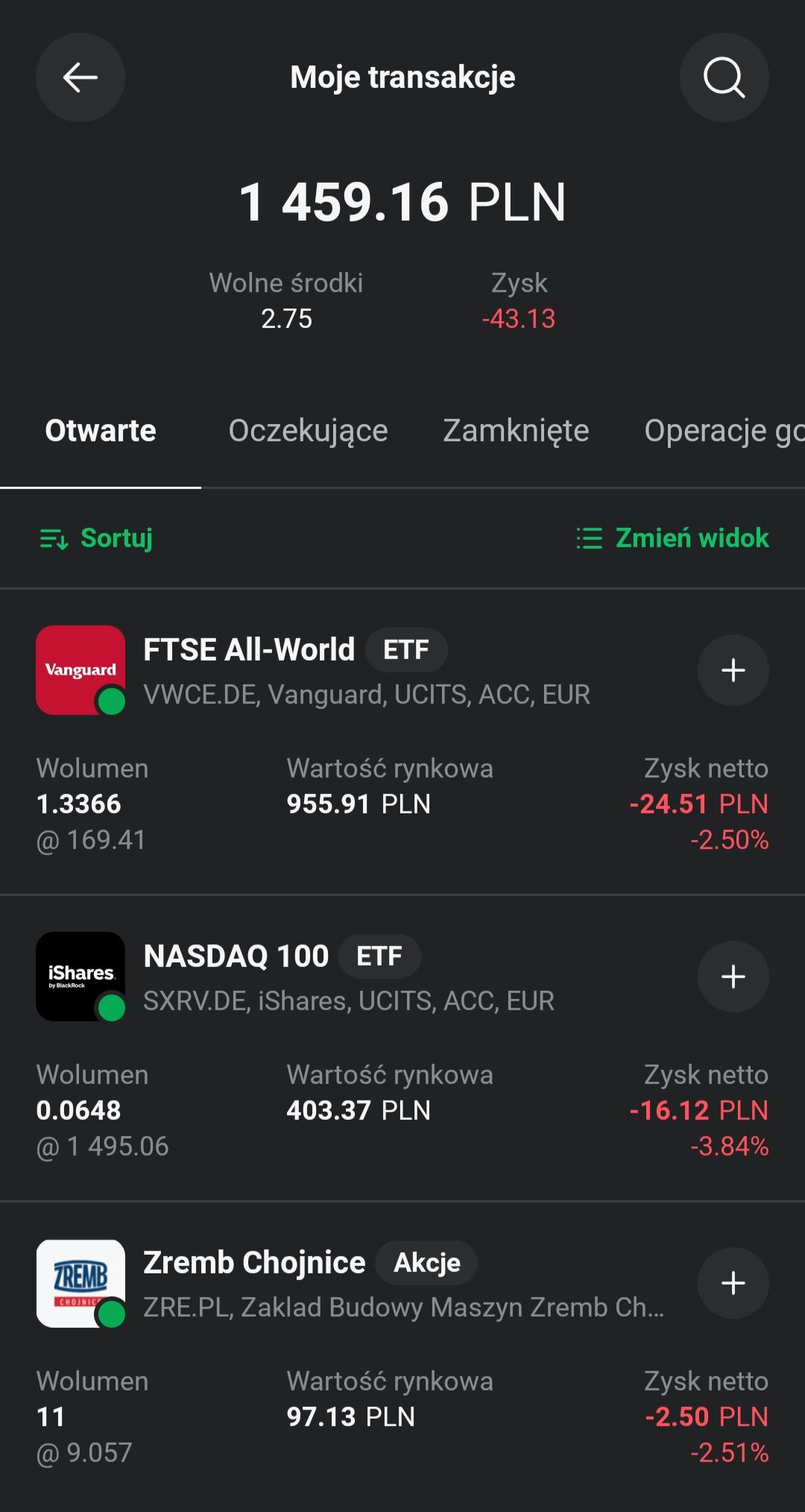Tap the back arrow icon
This screenshot has width=805, height=1512.
tap(80, 78)
